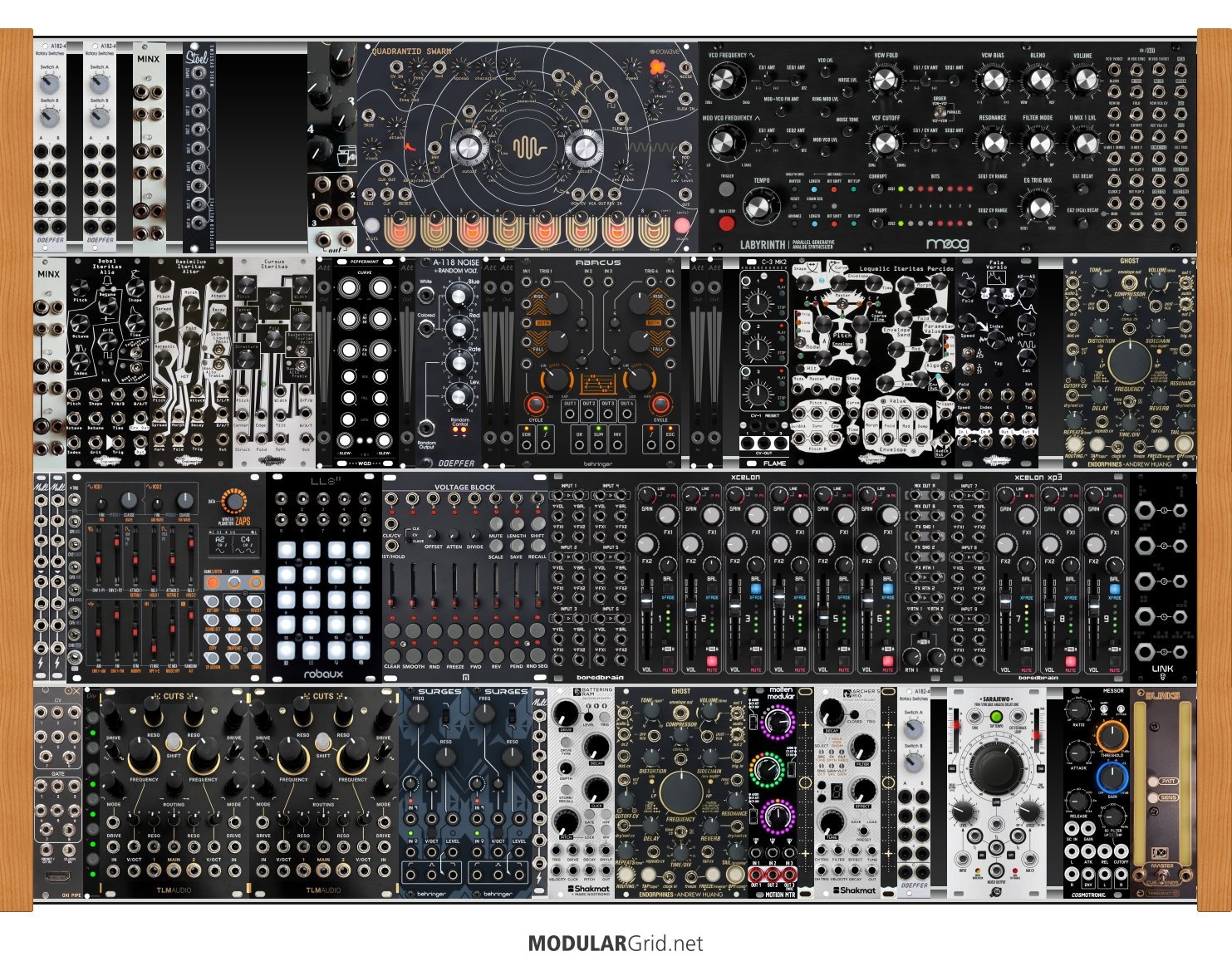Click the VCO FREQUENCY knob on Labyrinth
1232x961 pixels.
[724, 81]
